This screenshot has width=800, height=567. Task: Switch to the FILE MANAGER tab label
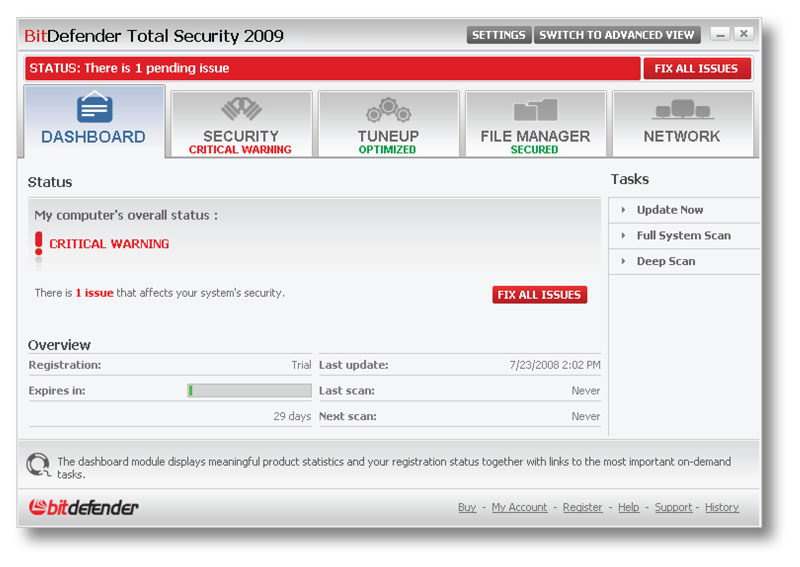[535, 136]
